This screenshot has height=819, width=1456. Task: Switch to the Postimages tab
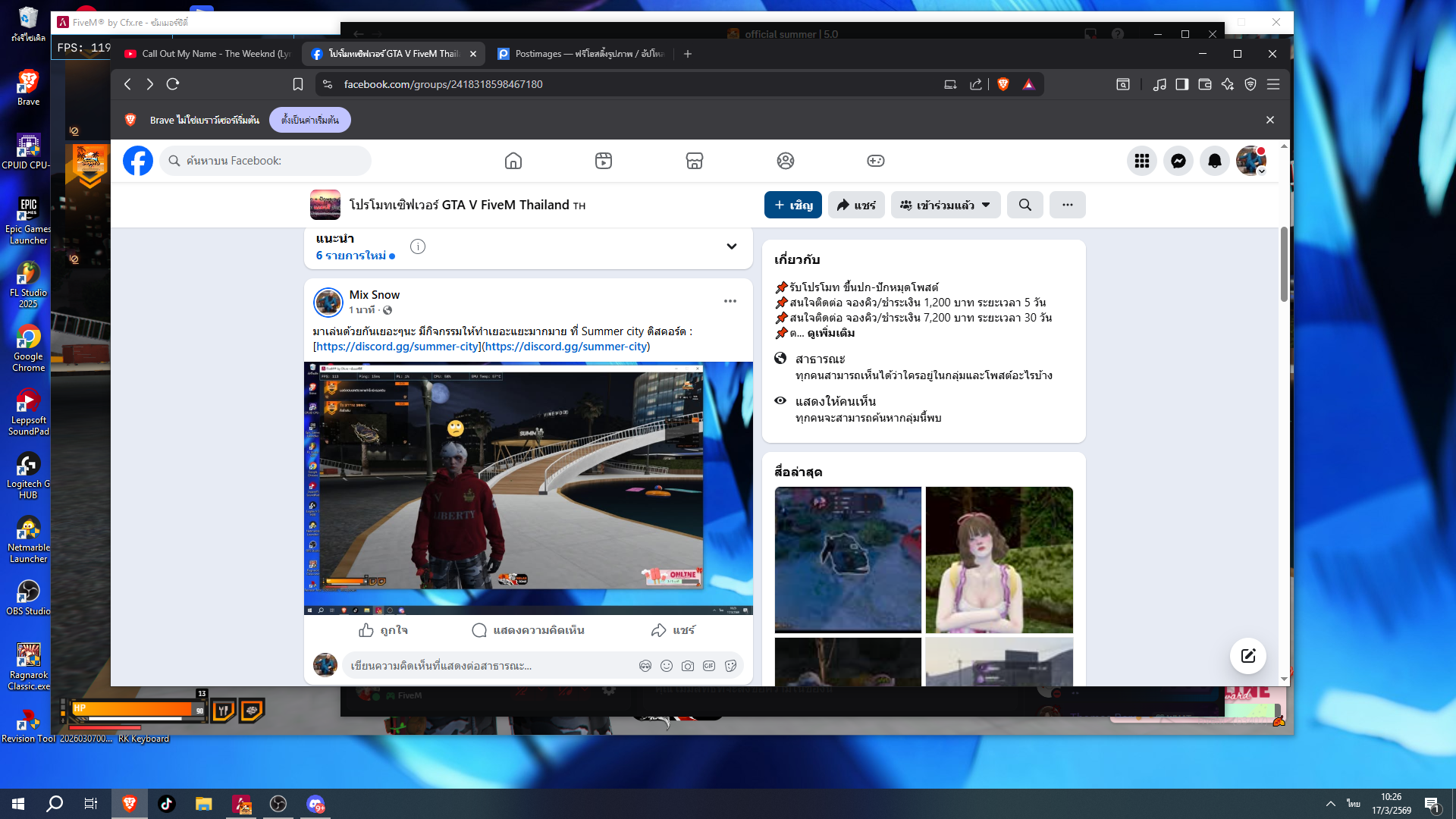click(580, 54)
